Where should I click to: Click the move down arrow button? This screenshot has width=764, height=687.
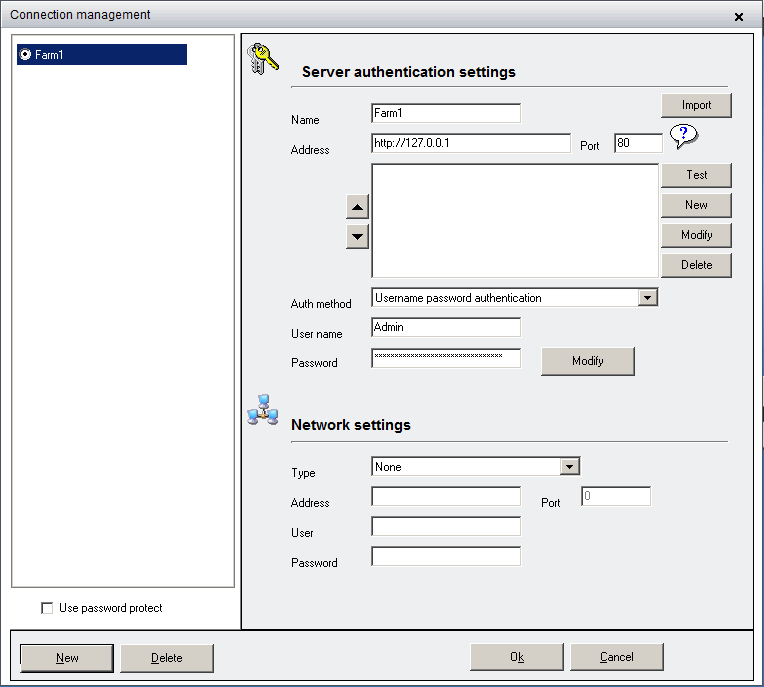point(357,237)
